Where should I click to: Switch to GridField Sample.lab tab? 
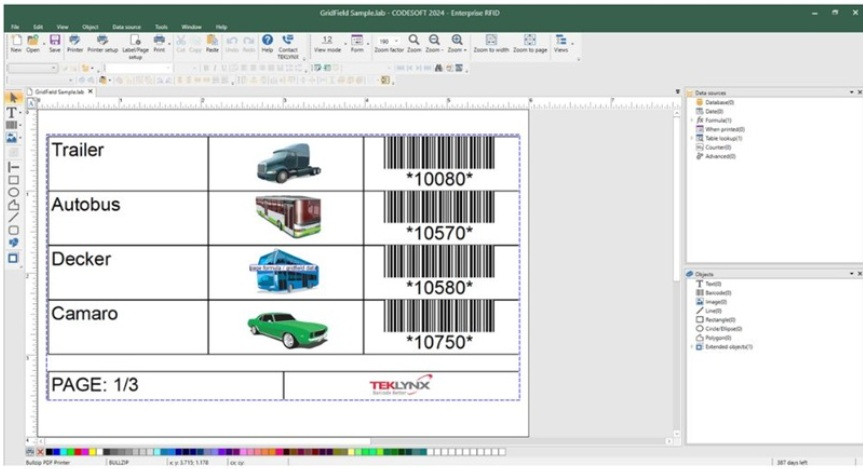coord(59,92)
